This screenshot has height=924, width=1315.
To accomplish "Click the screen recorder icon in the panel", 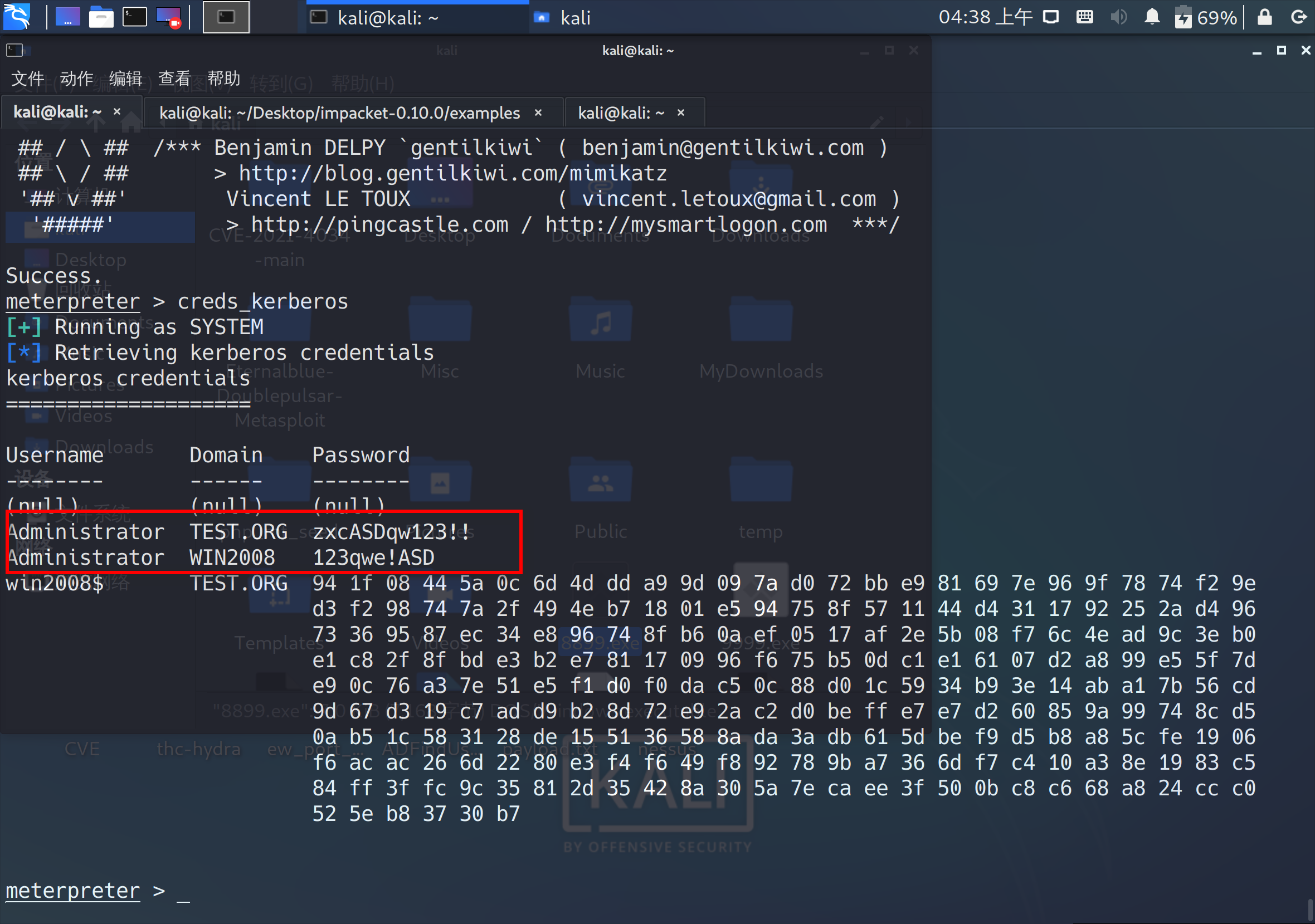I will pos(168,17).
